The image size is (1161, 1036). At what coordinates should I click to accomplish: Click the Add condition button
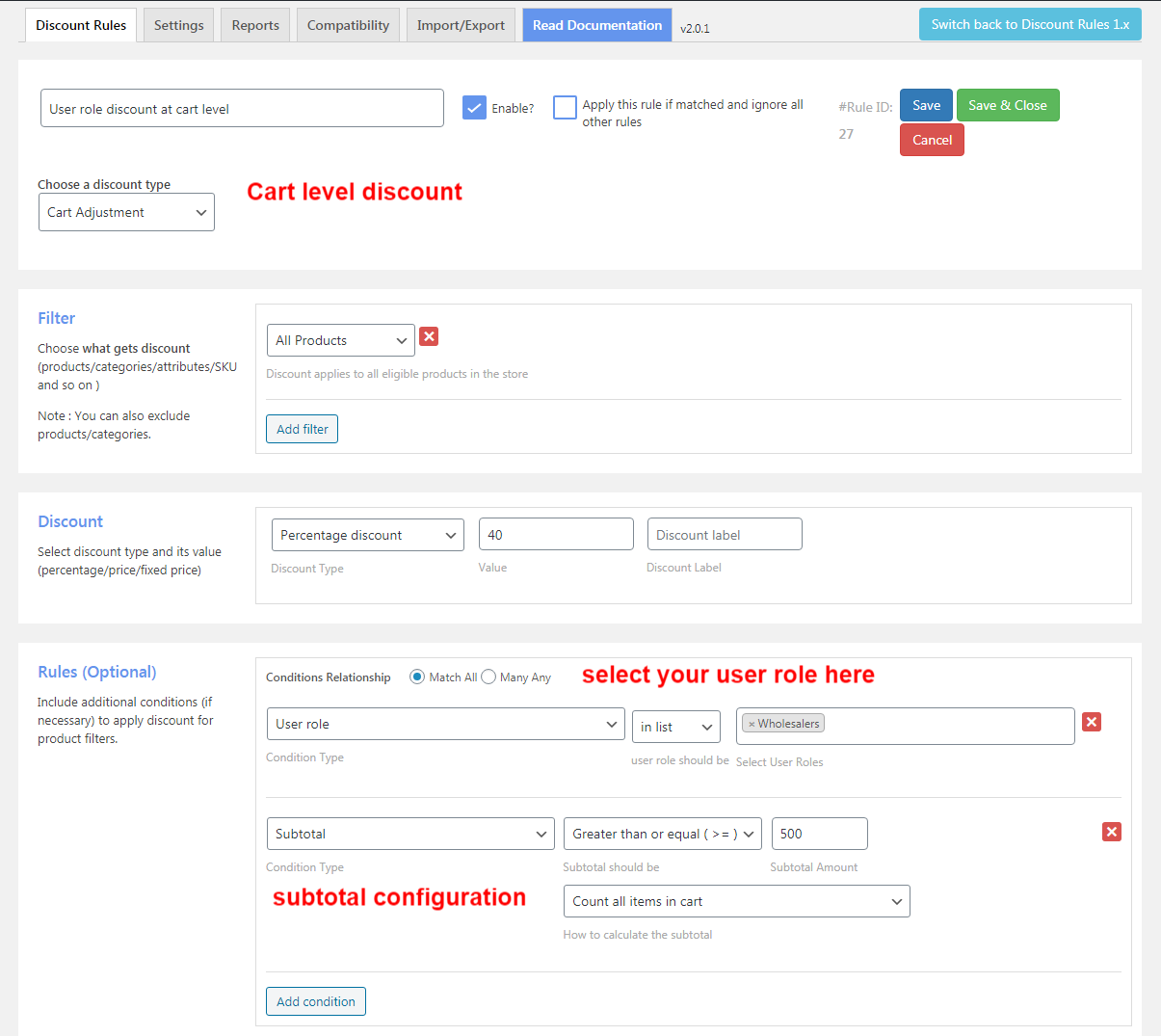[x=316, y=1001]
